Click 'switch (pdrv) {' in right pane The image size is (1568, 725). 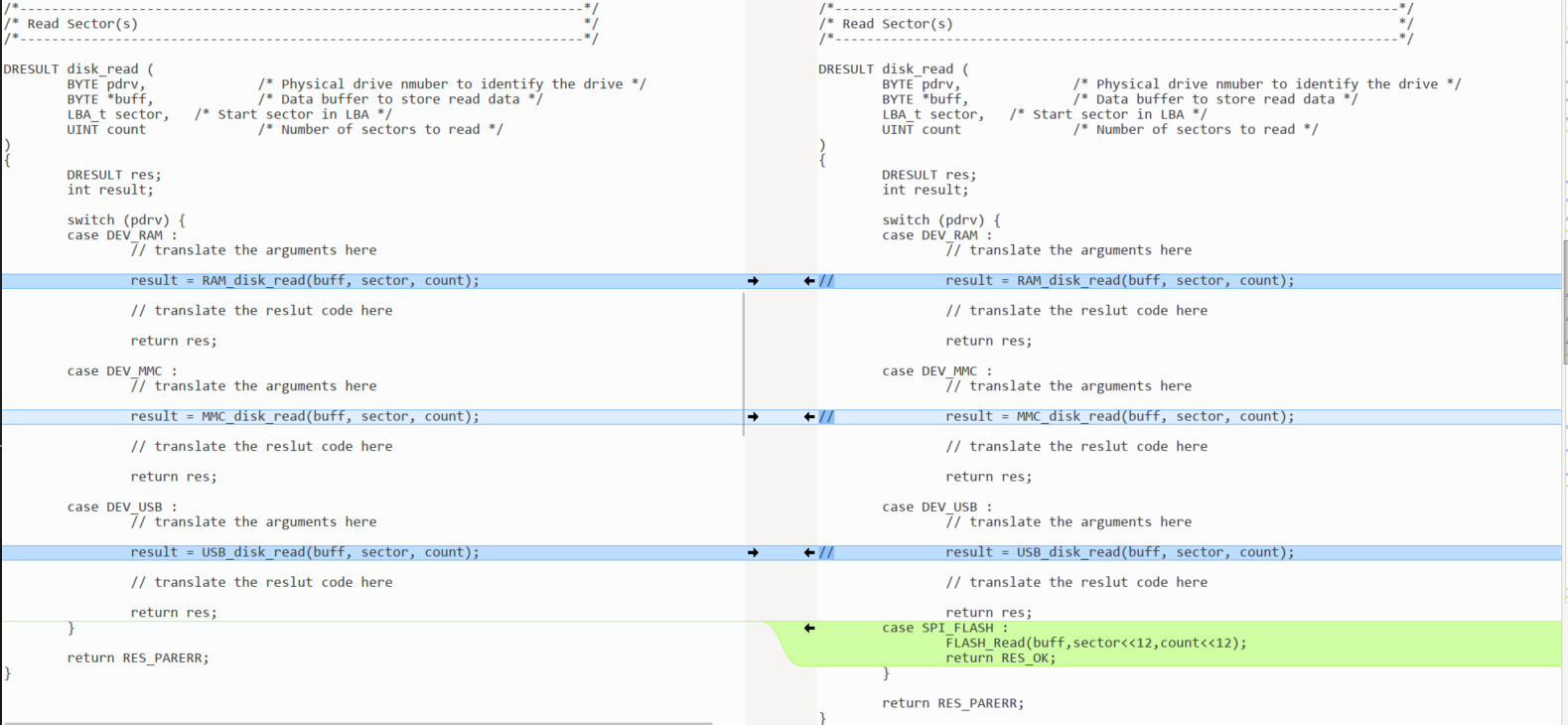pyautogui.click(x=941, y=220)
